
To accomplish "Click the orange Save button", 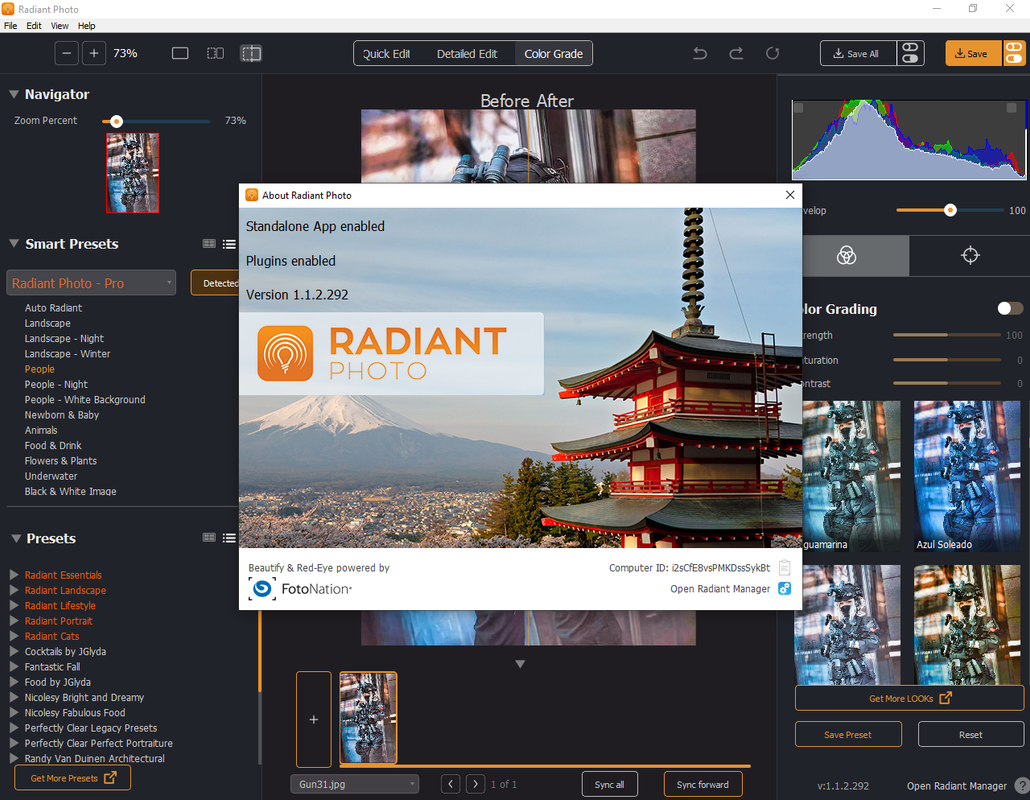I will point(972,53).
